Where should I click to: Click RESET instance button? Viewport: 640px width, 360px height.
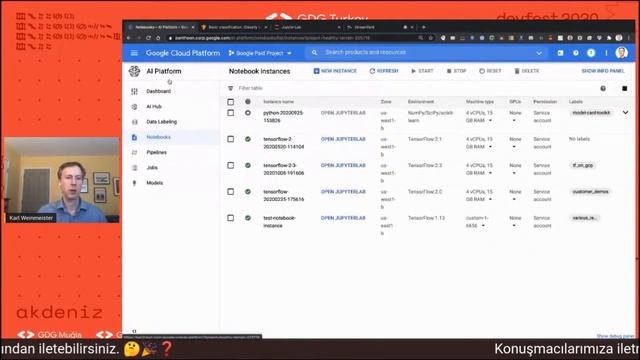(x=490, y=71)
